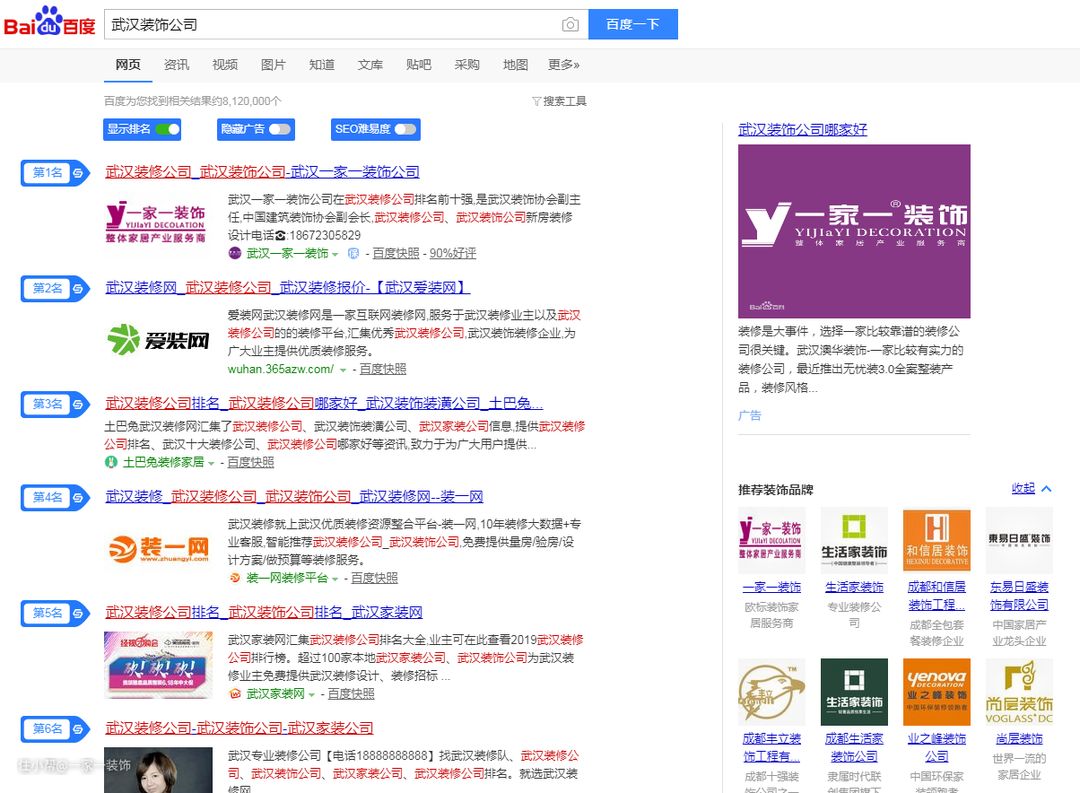Open the 武汉装饰公司哪家好 link
This screenshot has height=793, width=1080.
pos(802,129)
